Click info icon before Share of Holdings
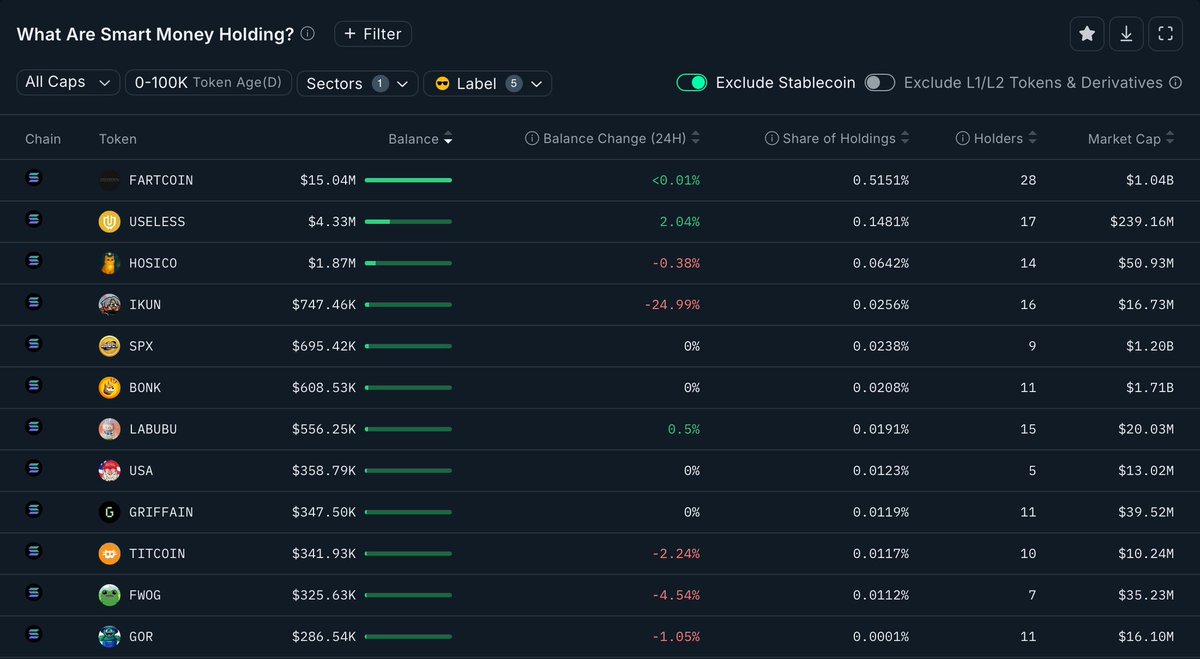The image size is (1200, 659). [x=772, y=139]
